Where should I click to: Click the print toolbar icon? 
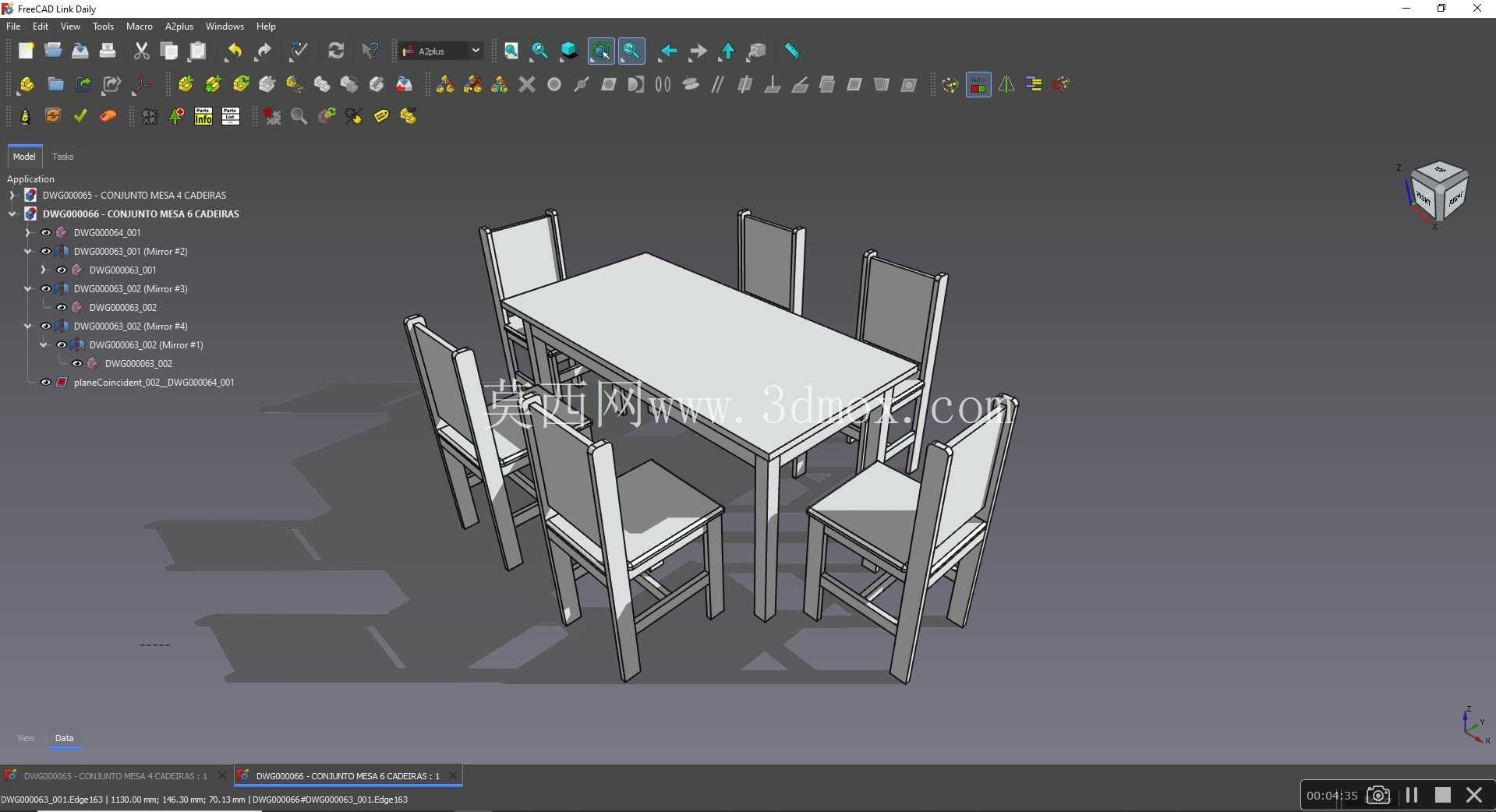(108, 51)
